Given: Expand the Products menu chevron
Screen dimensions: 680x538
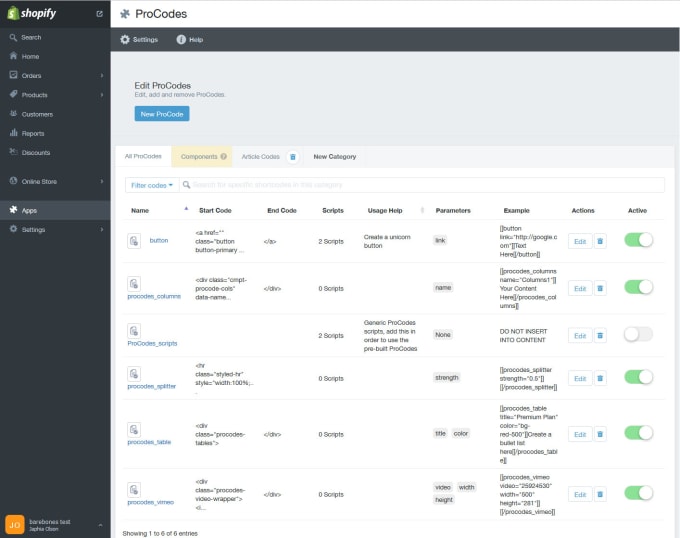Looking at the screenshot, I should pyautogui.click(x=102, y=95).
